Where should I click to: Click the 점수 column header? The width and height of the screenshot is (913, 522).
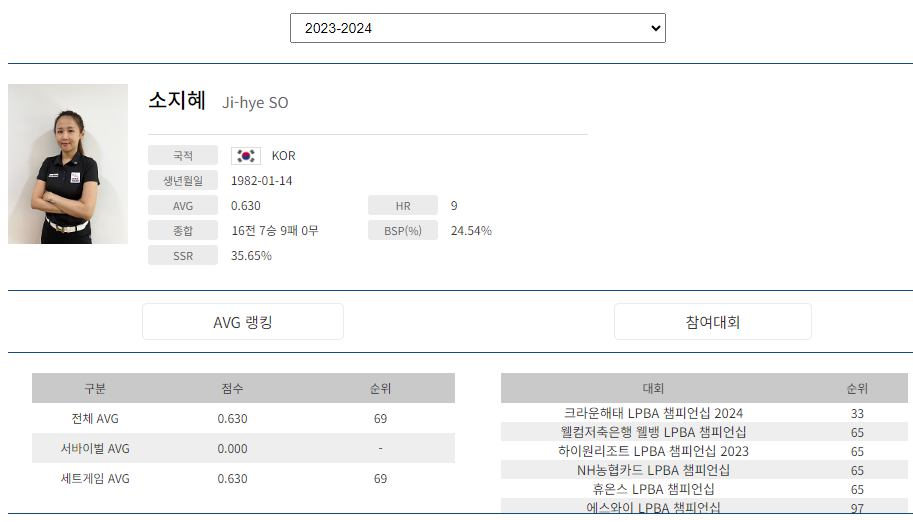(x=232, y=389)
